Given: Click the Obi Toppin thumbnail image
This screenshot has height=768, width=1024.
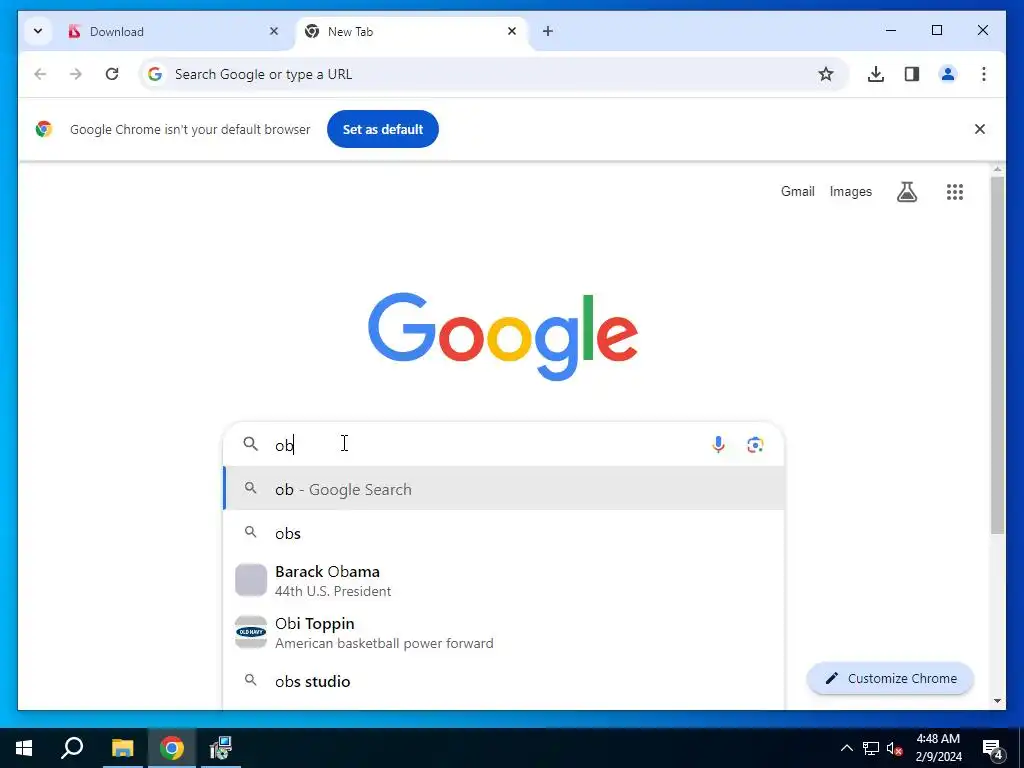Looking at the screenshot, I should [251, 632].
